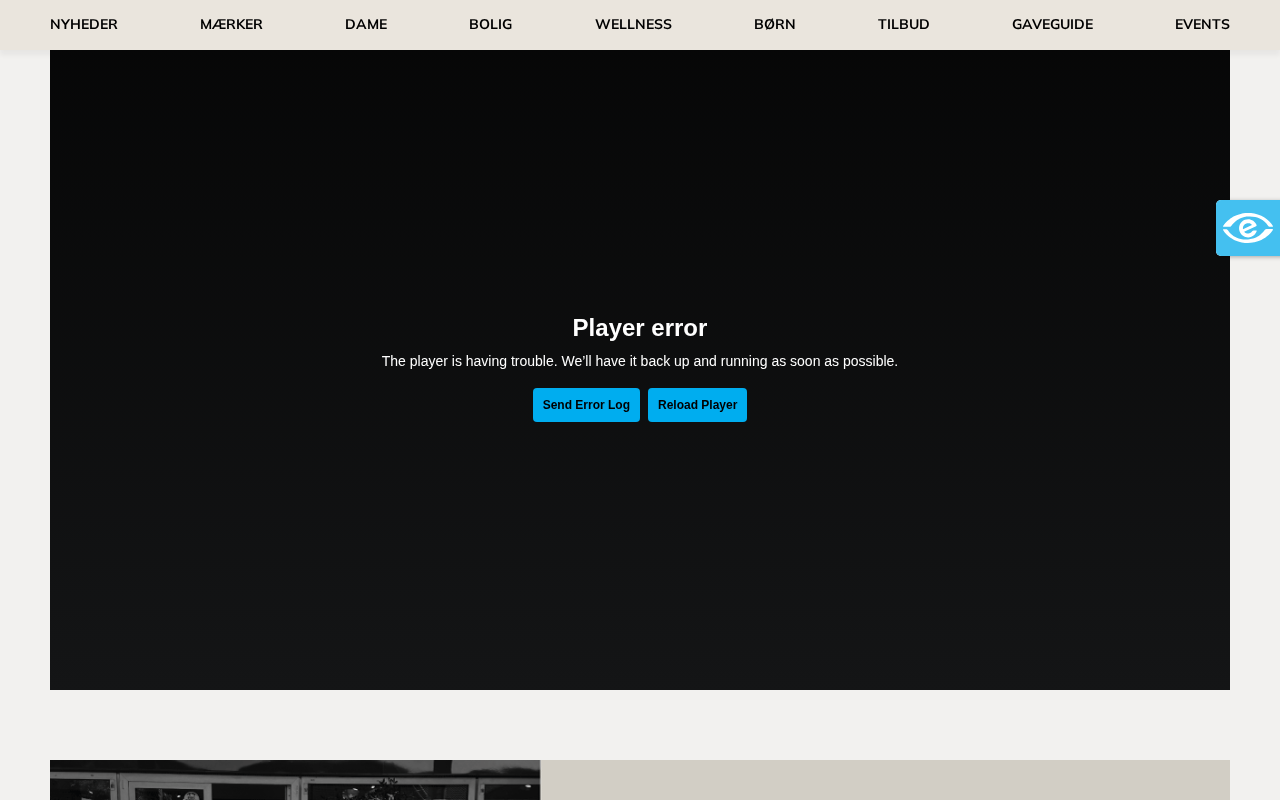Click the Player error heading text
The height and width of the screenshot is (800, 1280).
click(x=640, y=328)
